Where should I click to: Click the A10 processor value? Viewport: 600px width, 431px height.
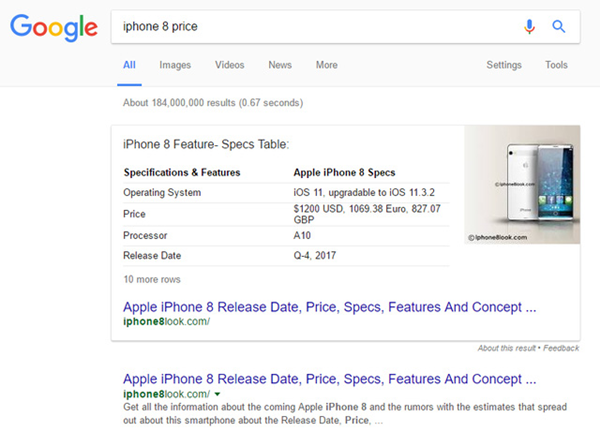[x=302, y=235]
